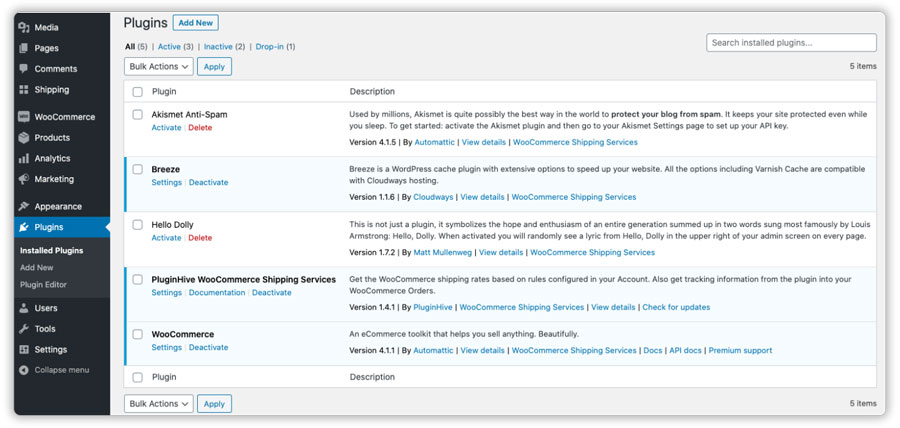900x428 pixels.
Task: Select the Hello Dolly checkbox
Action: pos(138,225)
